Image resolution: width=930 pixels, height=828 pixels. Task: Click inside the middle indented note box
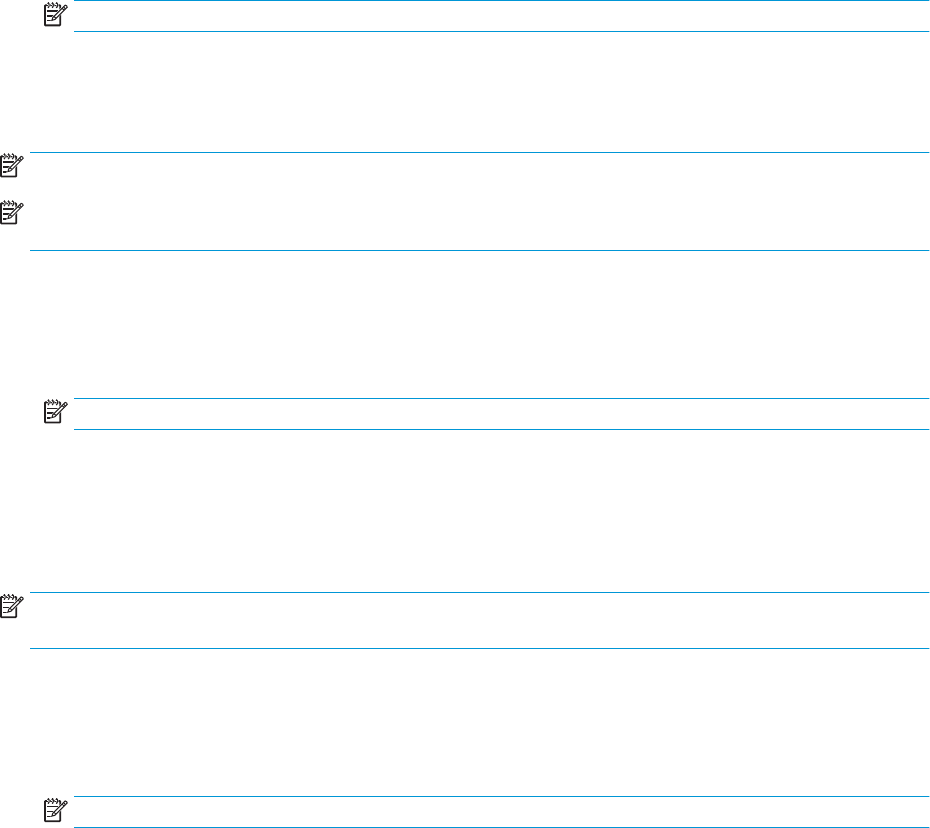(501, 414)
